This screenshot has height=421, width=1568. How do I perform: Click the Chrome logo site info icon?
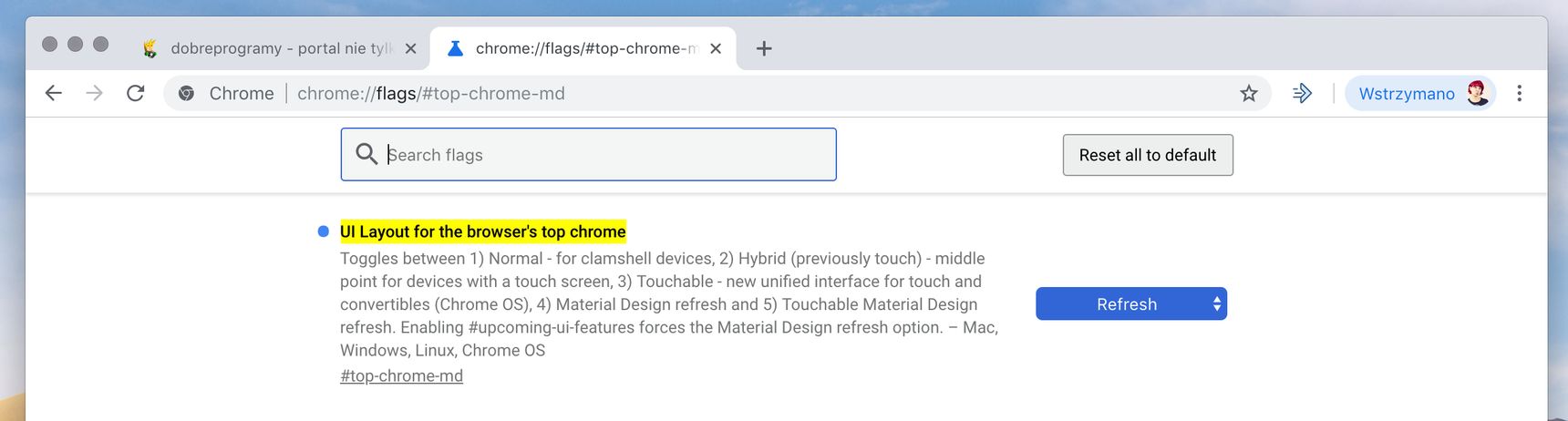(186, 93)
